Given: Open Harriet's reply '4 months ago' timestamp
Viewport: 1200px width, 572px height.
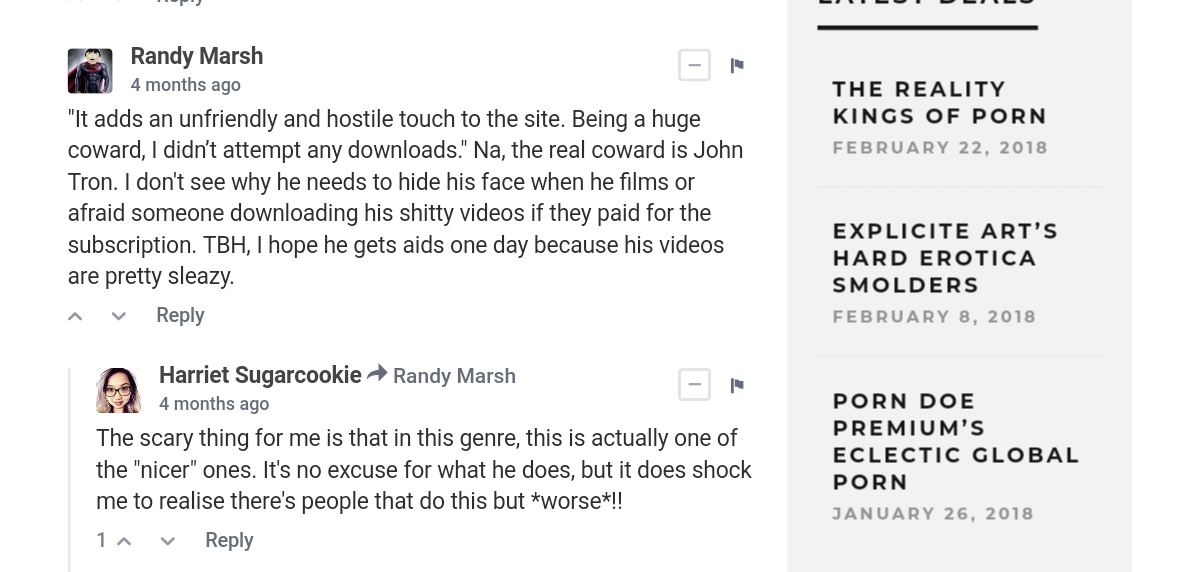Looking at the screenshot, I should click(214, 404).
